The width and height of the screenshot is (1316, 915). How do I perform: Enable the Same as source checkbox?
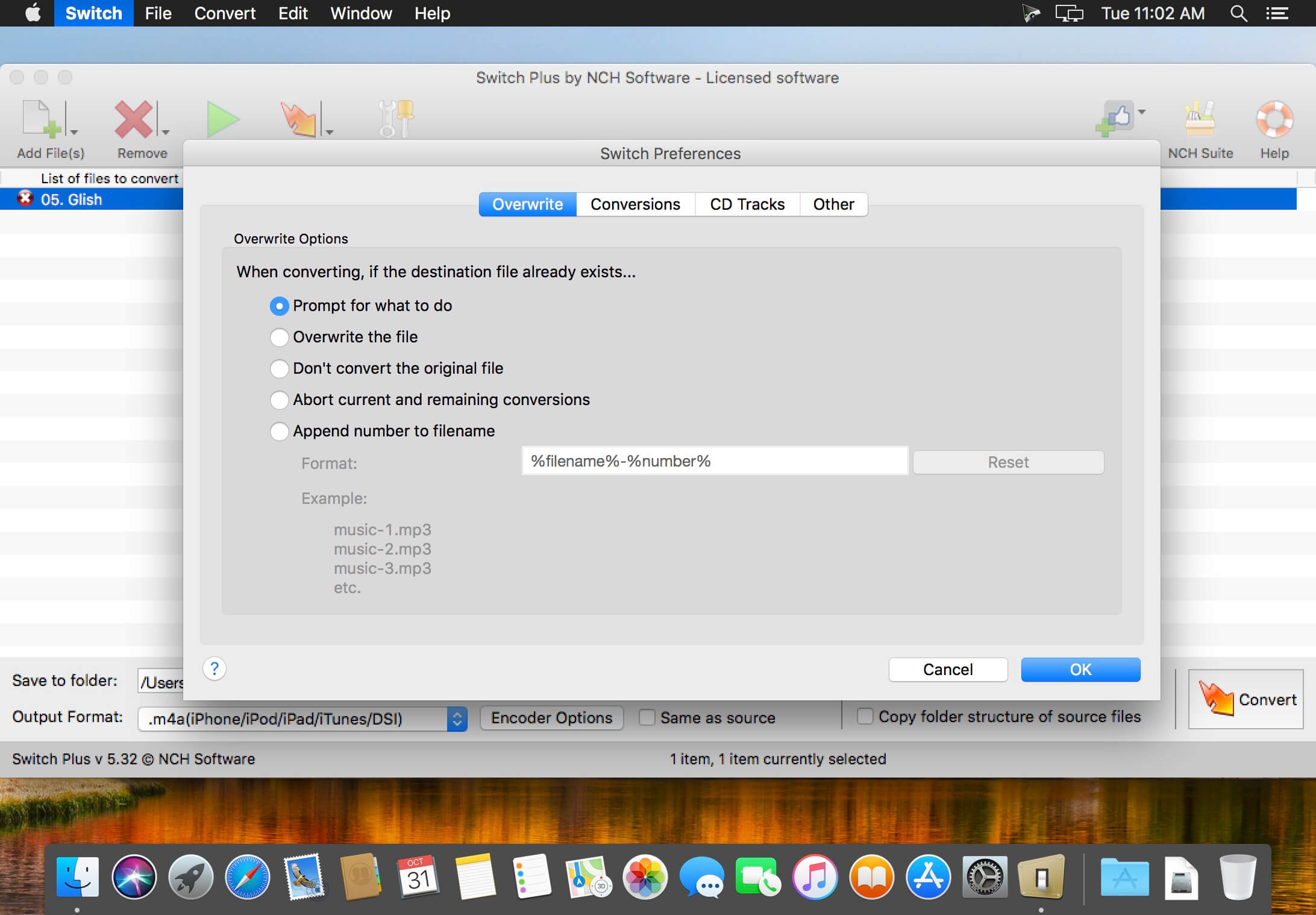click(647, 717)
